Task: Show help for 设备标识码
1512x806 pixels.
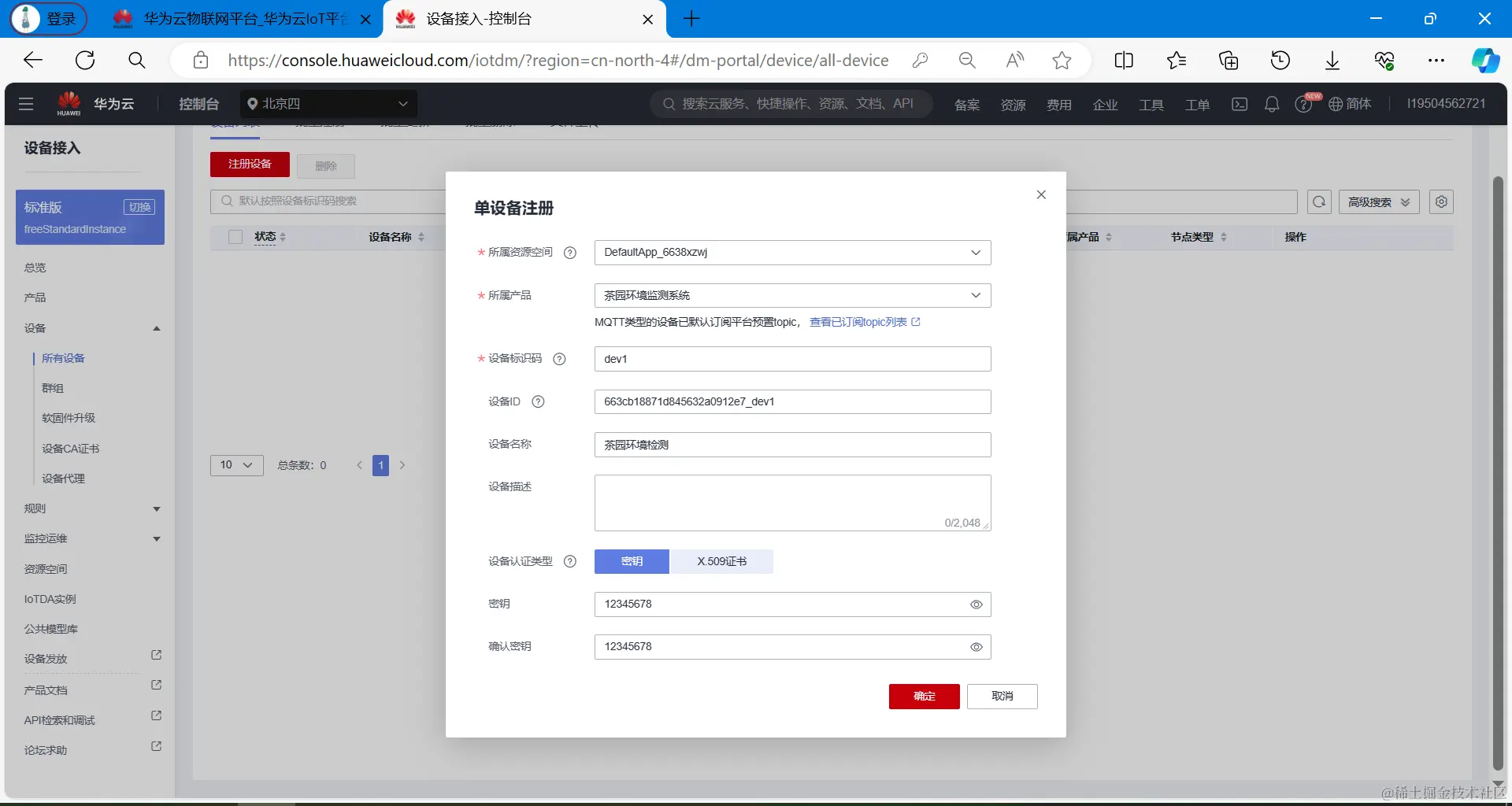Action: point(559,359)
